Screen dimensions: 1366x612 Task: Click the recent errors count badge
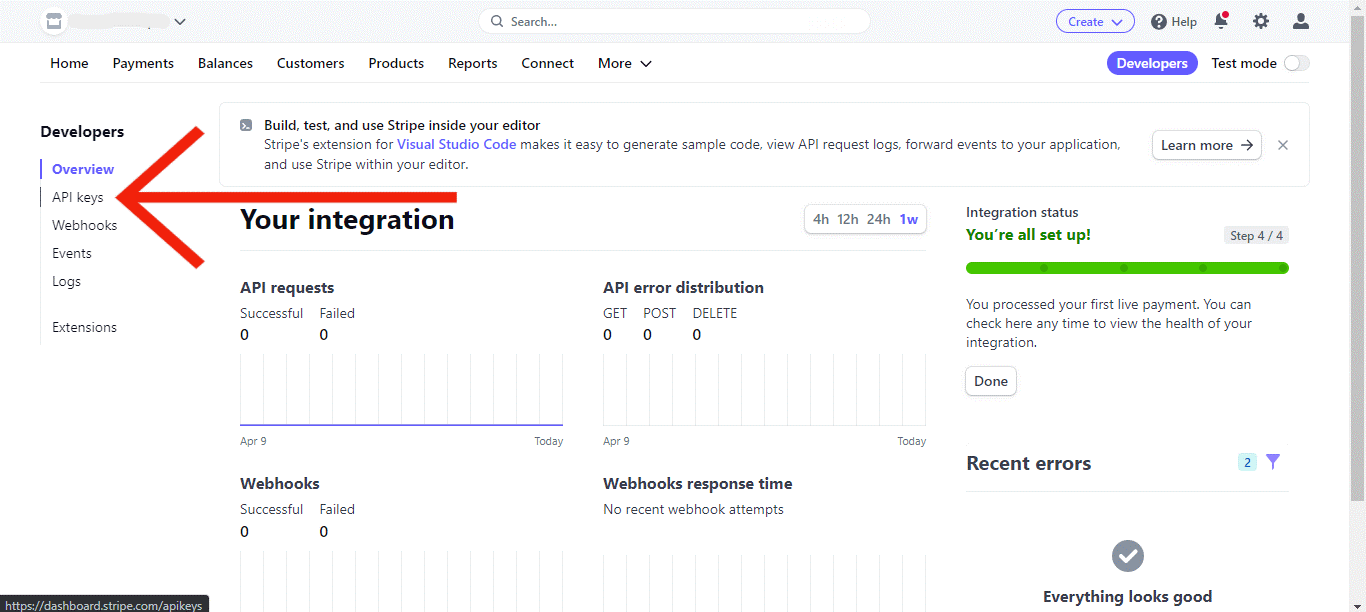(1247, 462)
